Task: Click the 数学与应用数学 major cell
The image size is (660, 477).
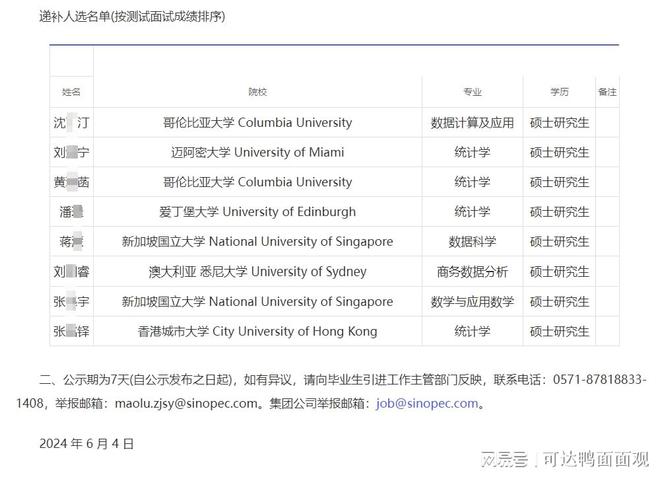Action: click(x=472, y=301)
